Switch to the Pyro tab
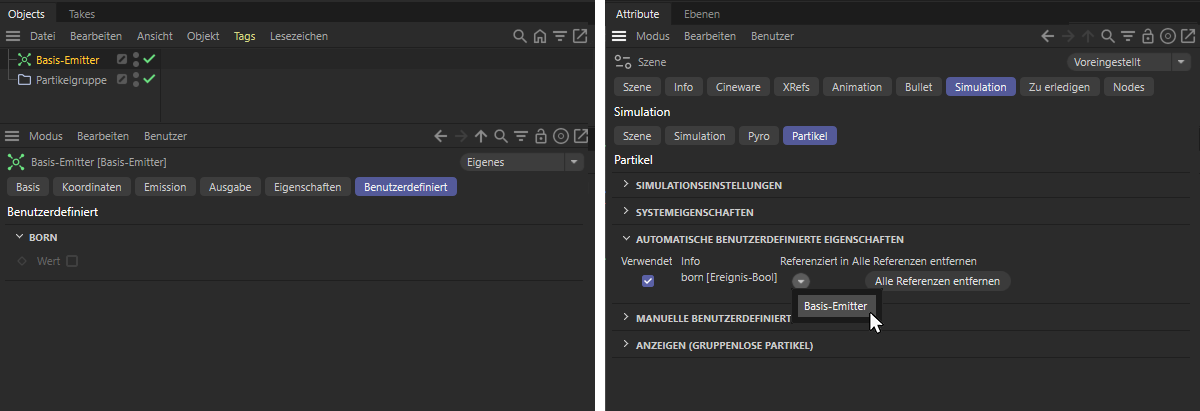The image size is (1200, 411). coord(759,136)
